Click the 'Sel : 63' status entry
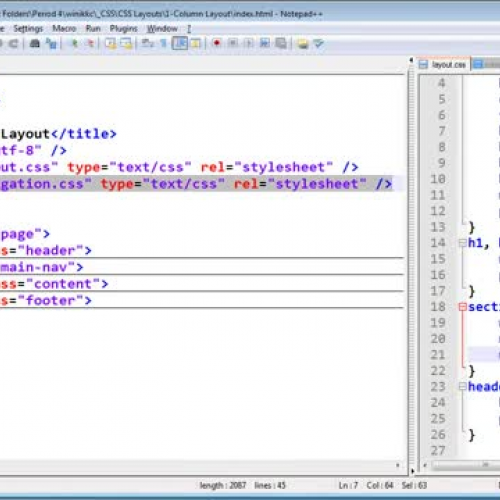Screen dimensions: 500x500 click(414, 485)
